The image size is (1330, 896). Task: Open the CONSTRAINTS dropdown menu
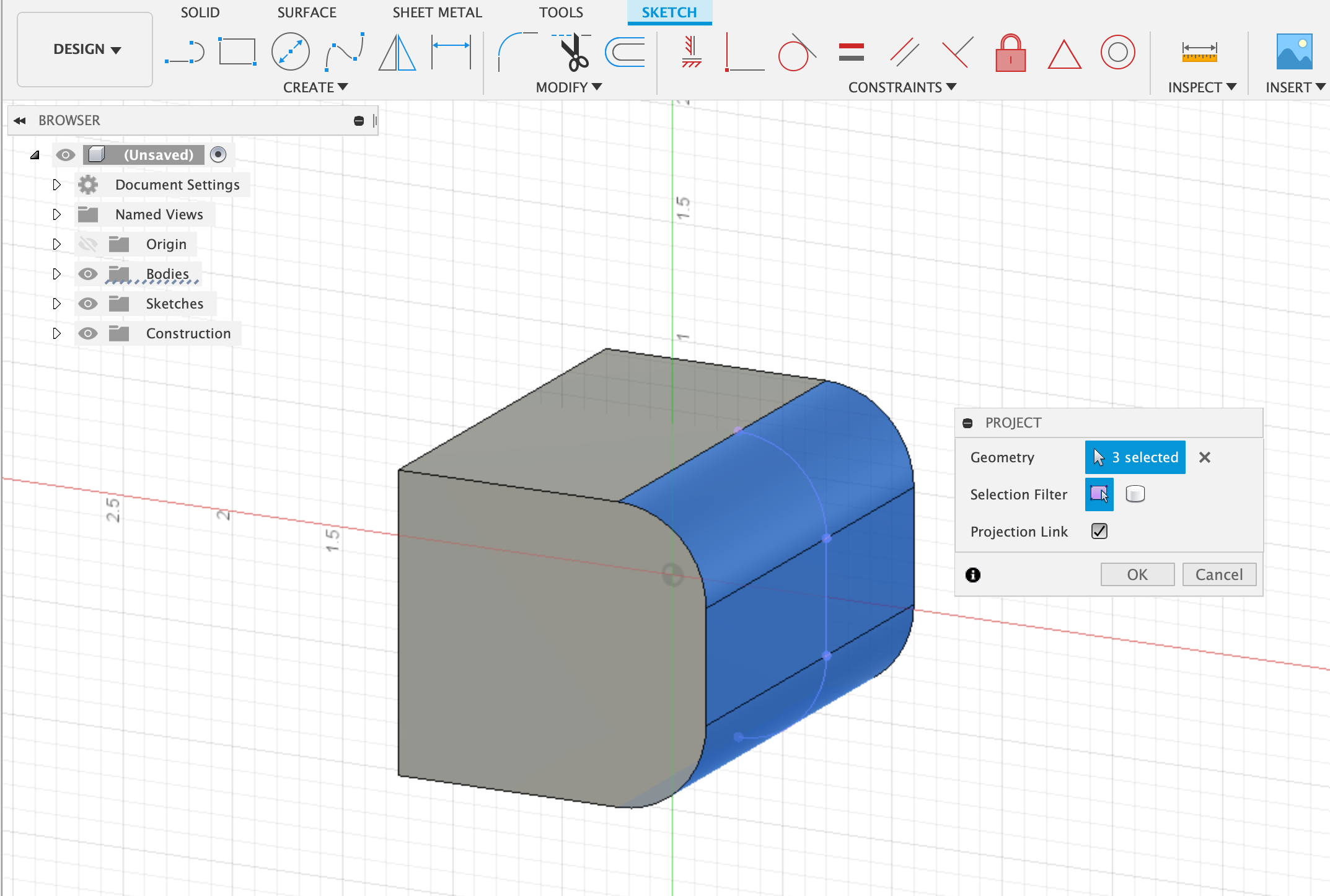click(x=902, y=87)
